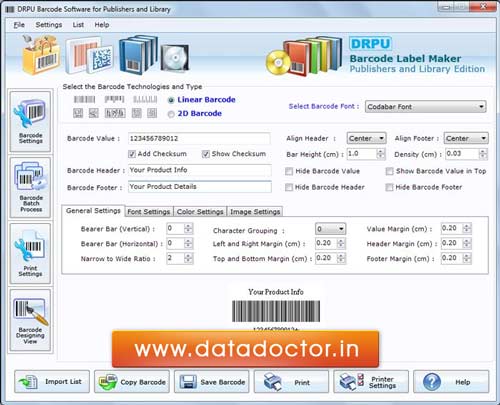Select the 2D Barcode radio button
The image size is (500, 405).
point(171,114)
